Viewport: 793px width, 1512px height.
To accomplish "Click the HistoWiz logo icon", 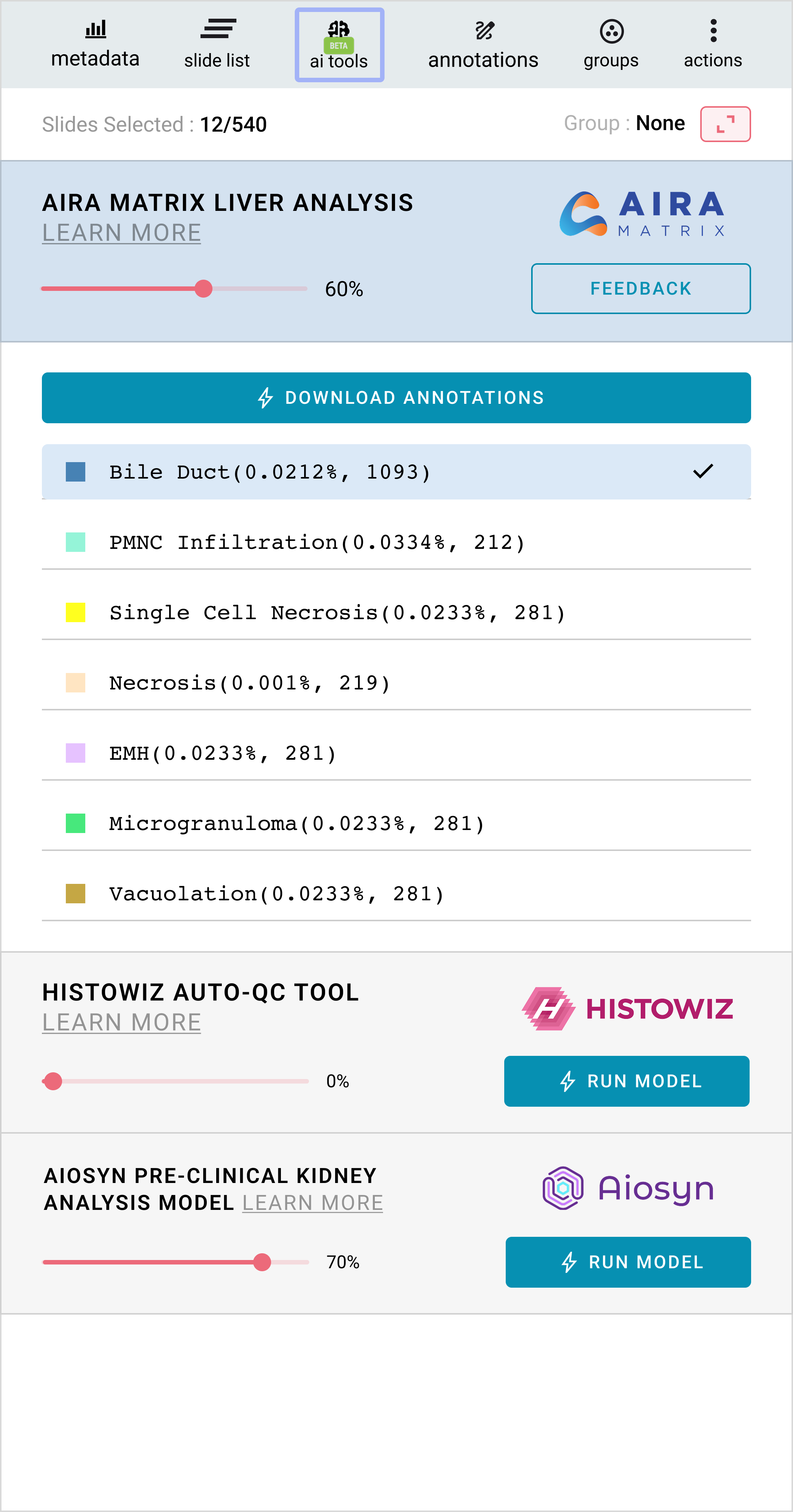I will click(548, 1009).
